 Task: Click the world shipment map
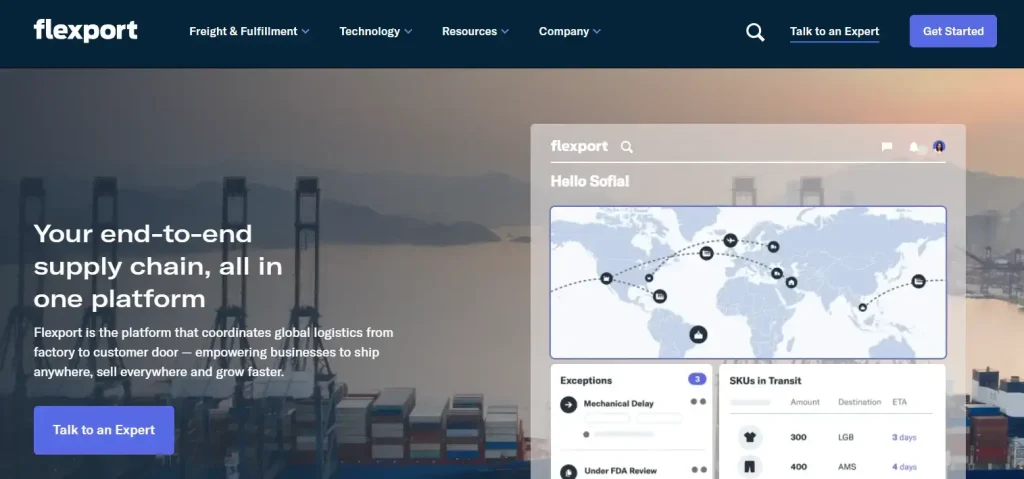[x=748, y=282]
